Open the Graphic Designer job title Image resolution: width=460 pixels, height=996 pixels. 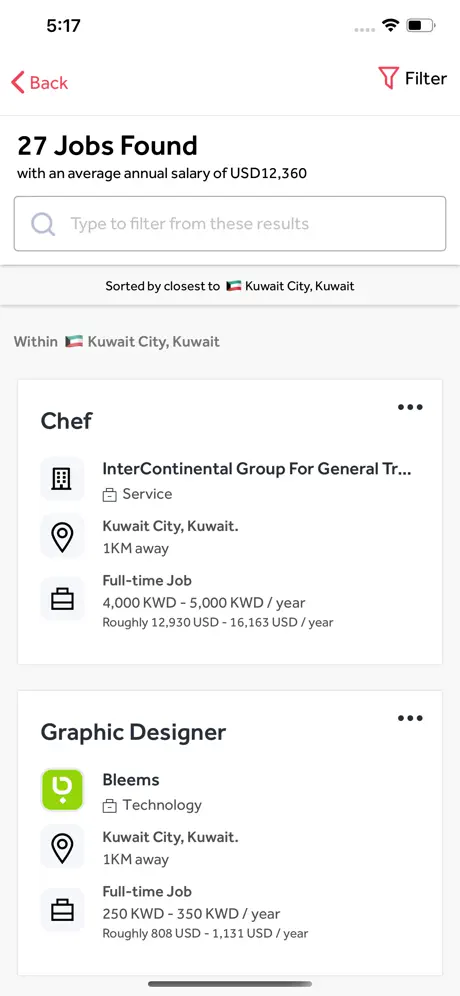tap(133, 732)
